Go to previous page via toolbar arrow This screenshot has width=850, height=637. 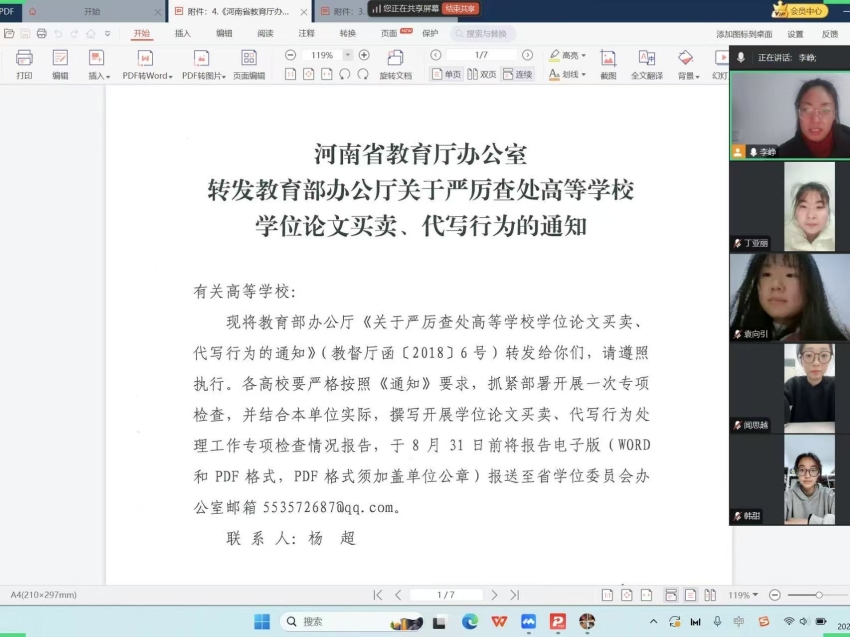coord(435,55)
